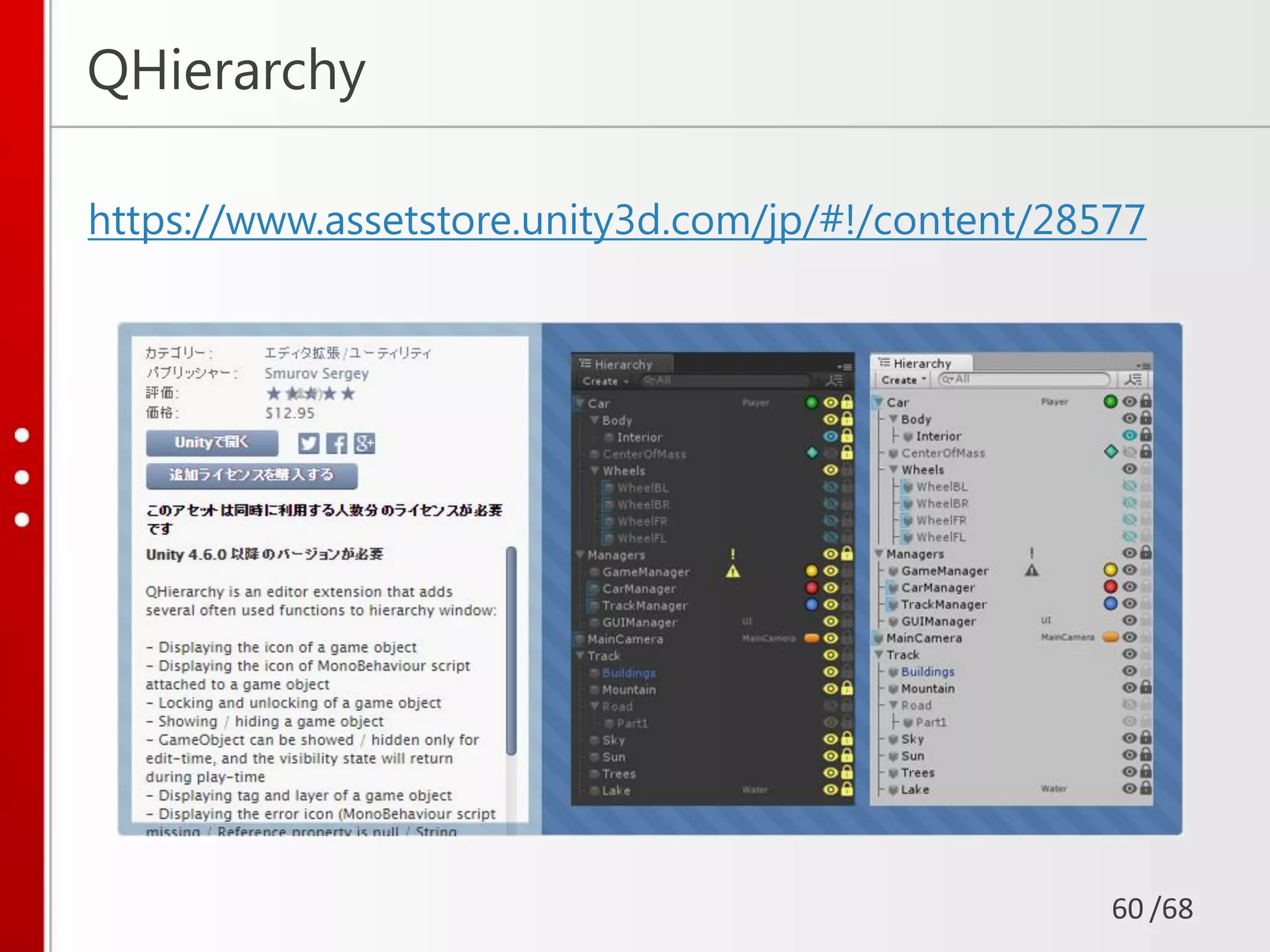Click the Lake lock icon in light panel

coord(1146,788)
